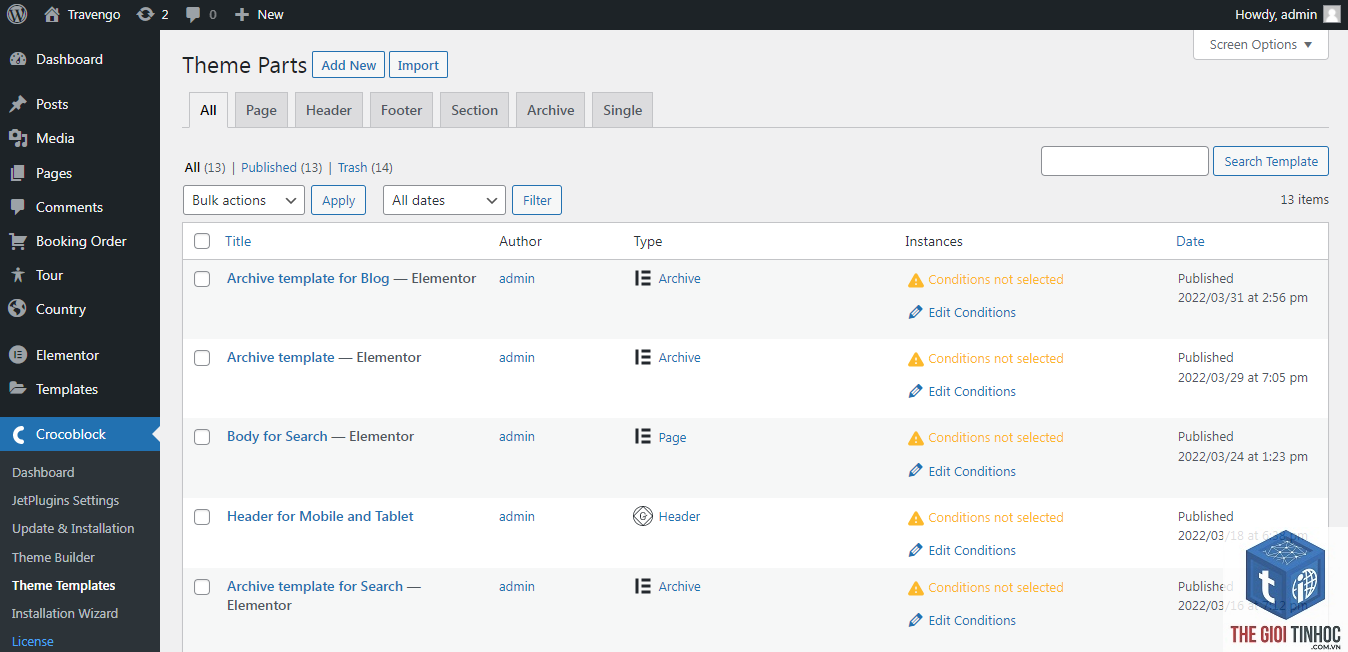Image resolution: width=1348 pixels, height=652 pixels.
Task: Click the home icon beside Travengo
Action: 52,14
